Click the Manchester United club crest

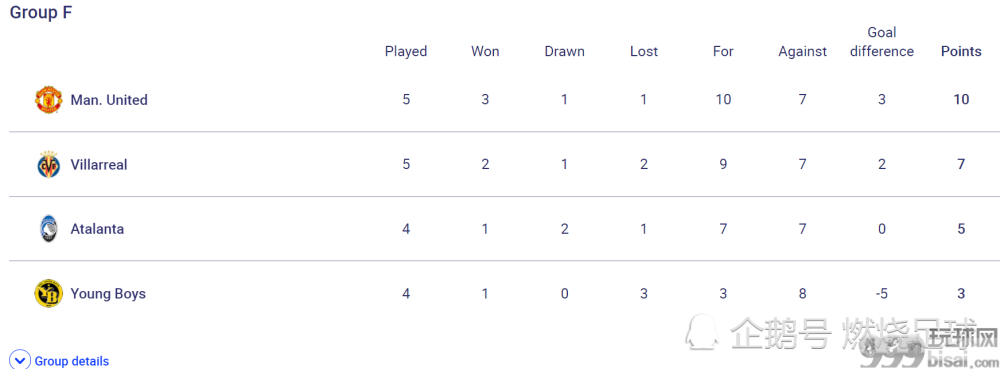click(x=48, y=100)
